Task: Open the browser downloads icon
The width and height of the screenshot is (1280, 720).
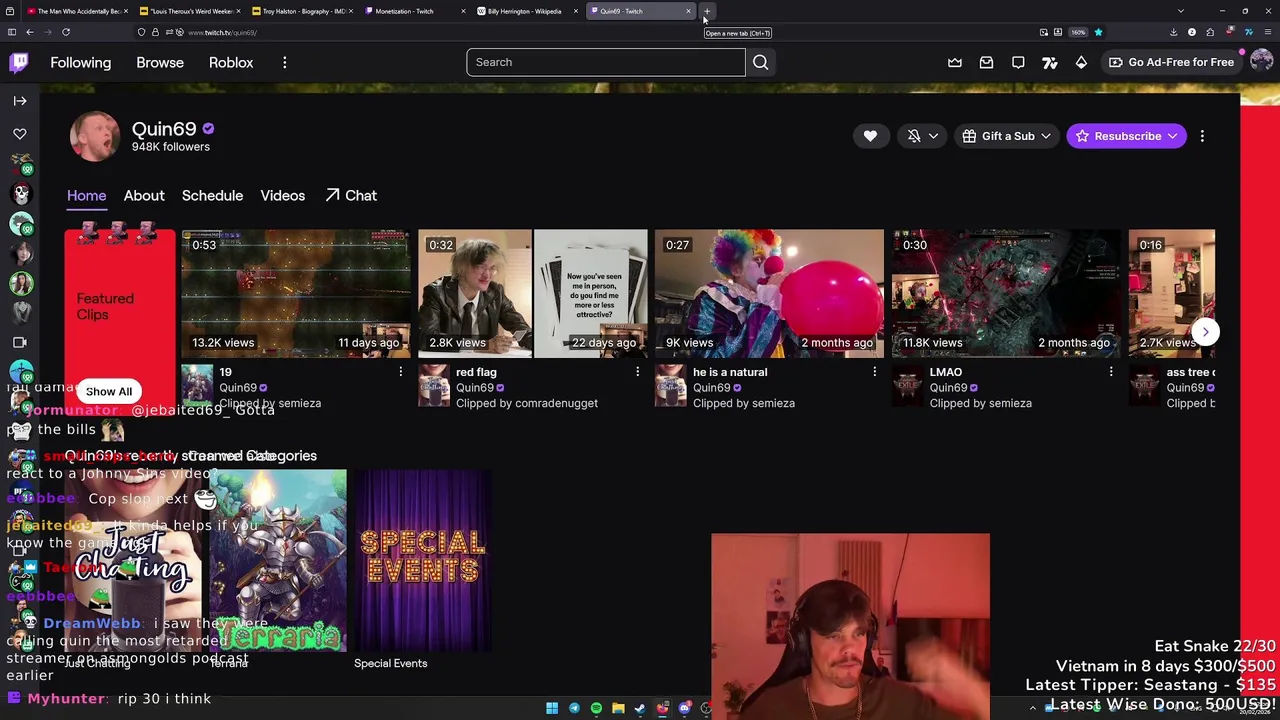Action: coord(1173,32)
